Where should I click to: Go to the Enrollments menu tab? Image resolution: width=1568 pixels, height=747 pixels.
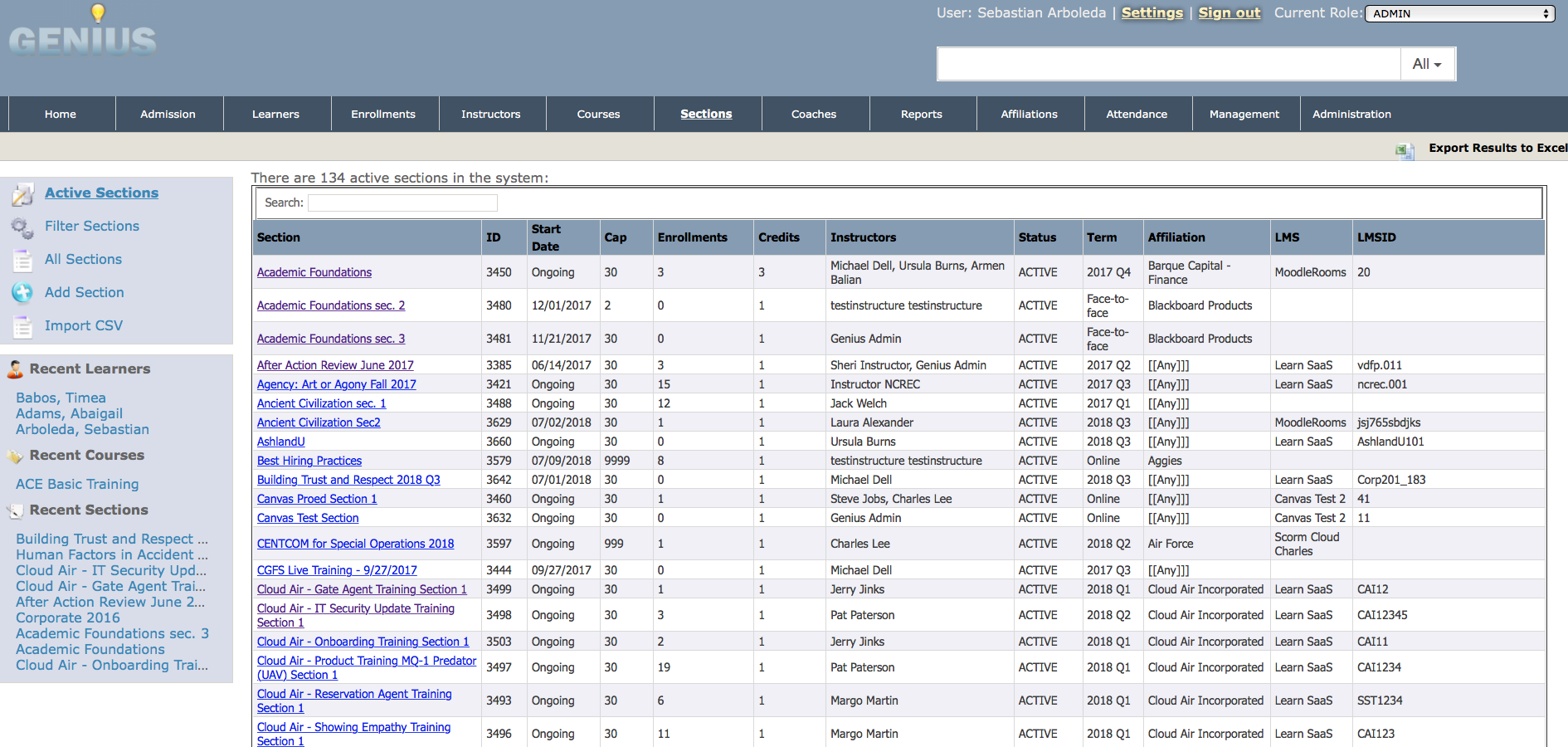[x=382, y=115]
